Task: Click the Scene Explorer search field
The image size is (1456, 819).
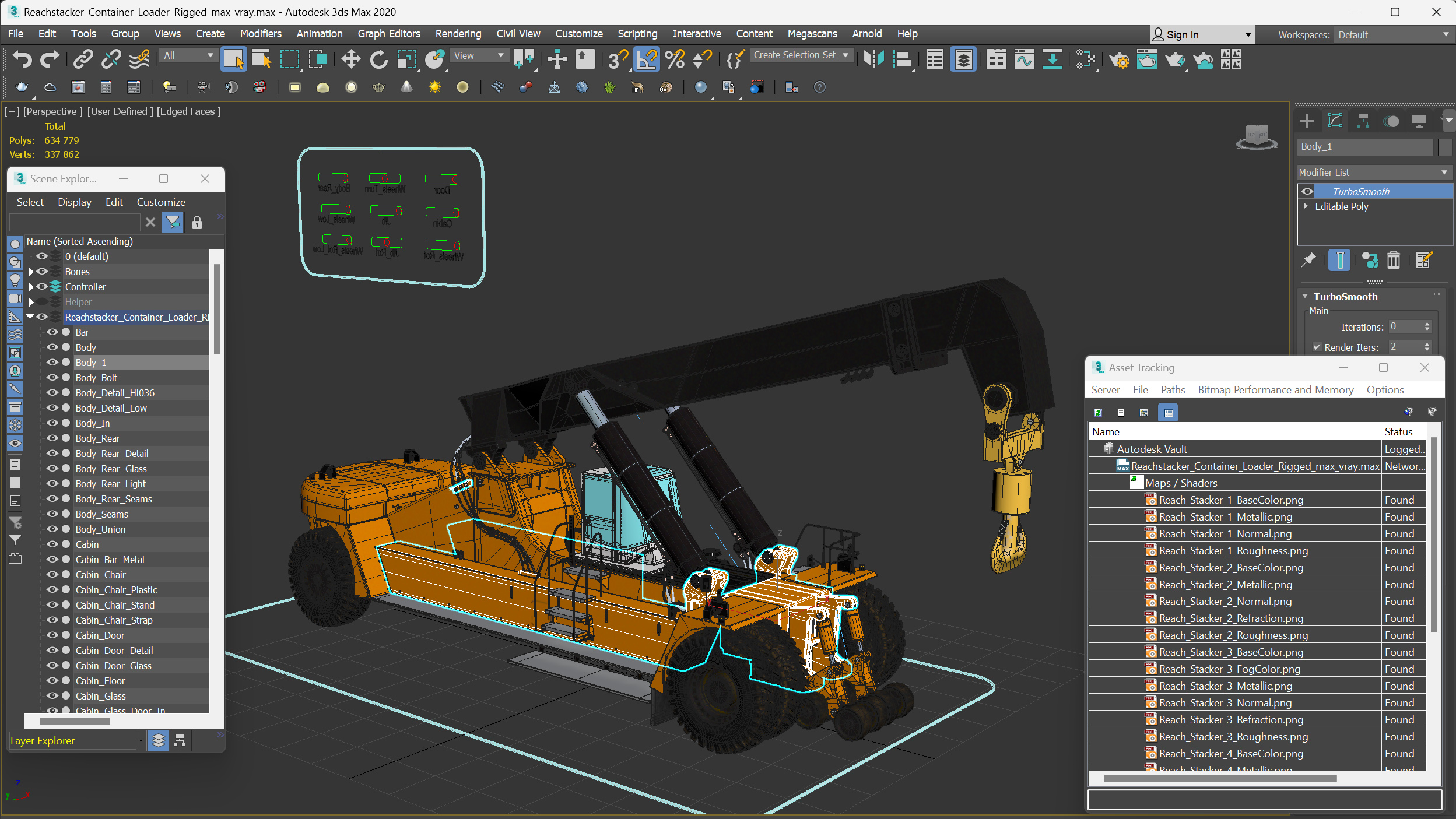Action: coord(75,222)
